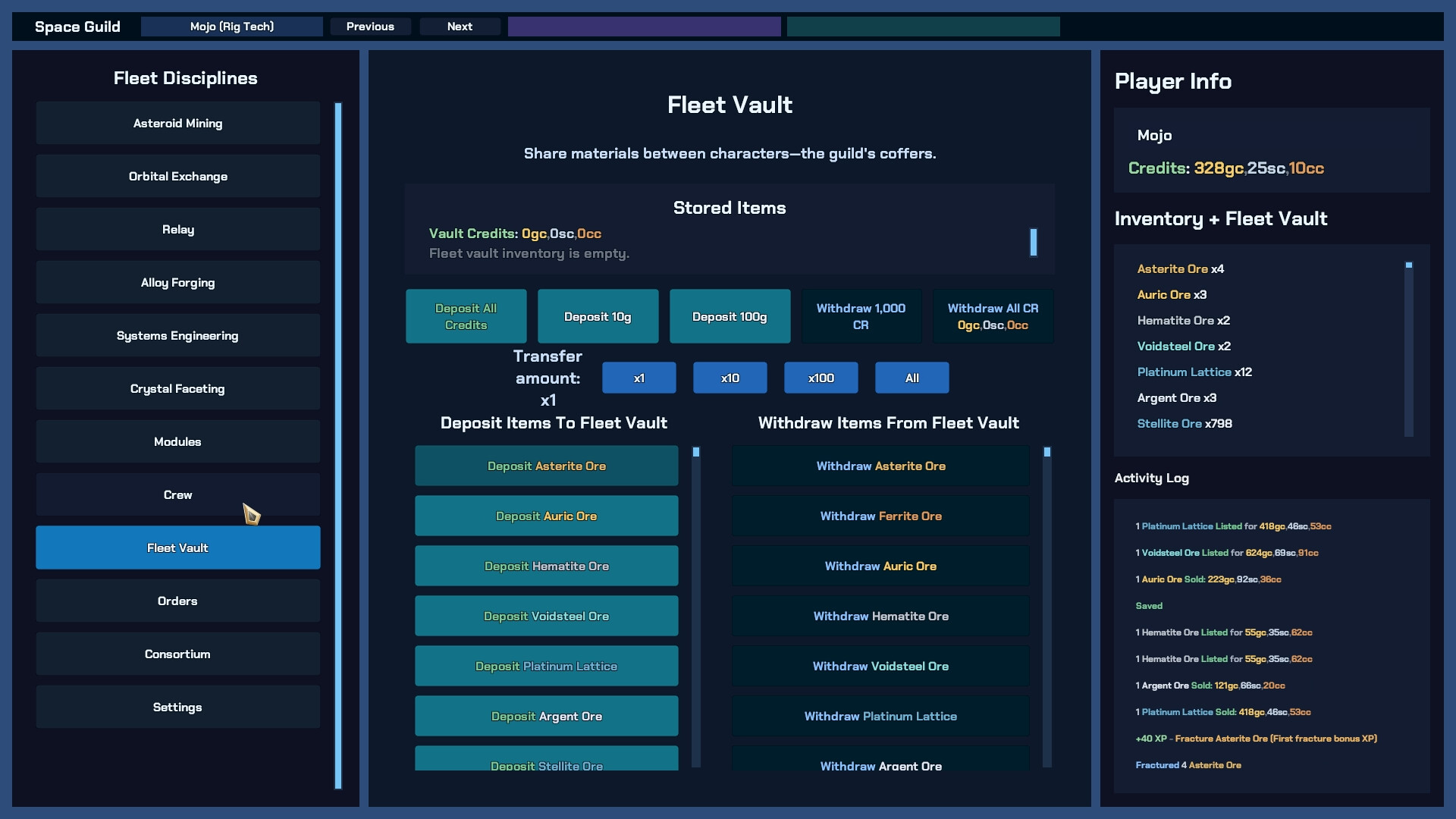Click the purple progress bar at top
This screenshot has width=1456, height=819.
(x=644, y=27)
